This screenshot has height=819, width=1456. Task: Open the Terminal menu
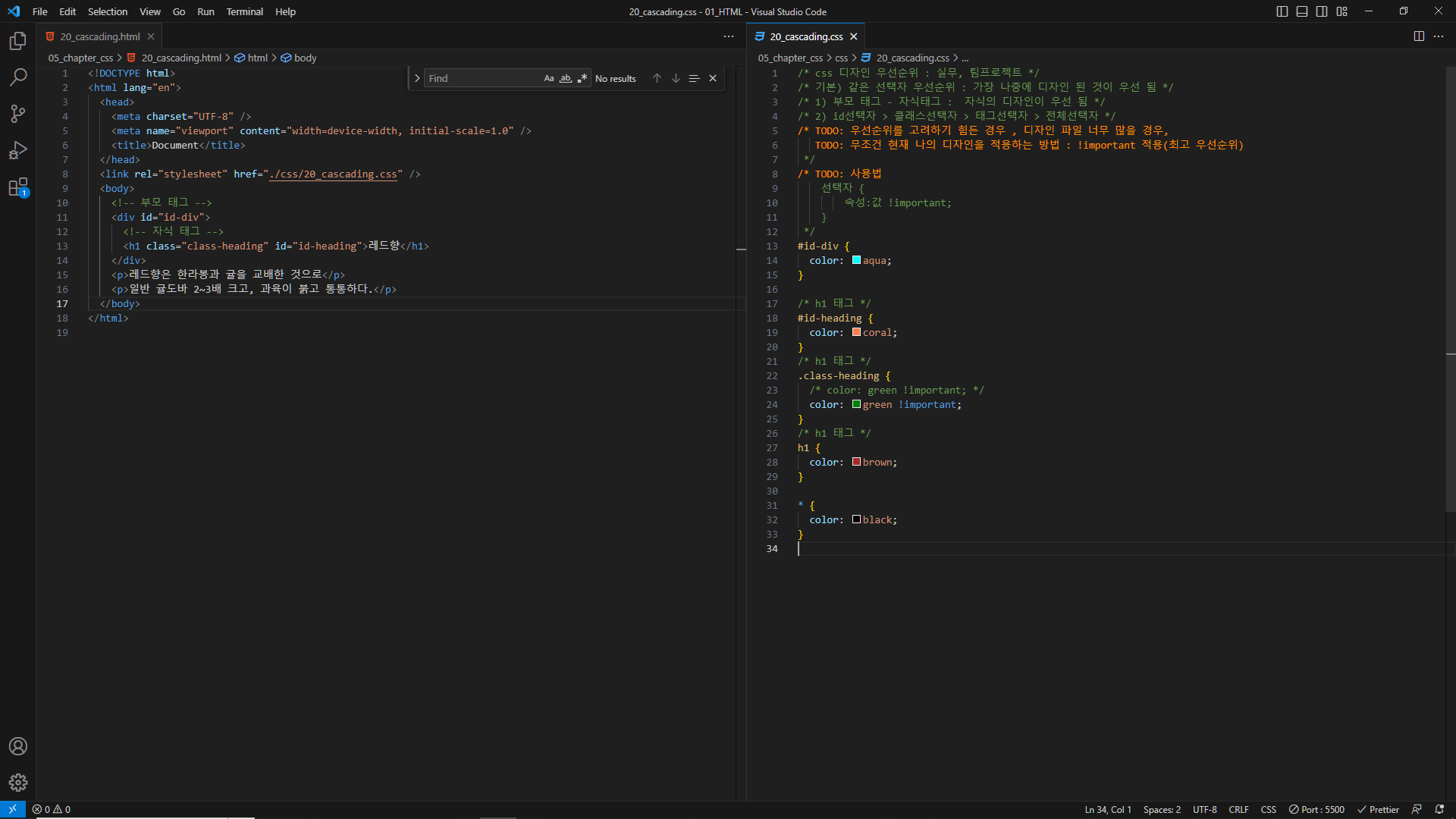244,11
